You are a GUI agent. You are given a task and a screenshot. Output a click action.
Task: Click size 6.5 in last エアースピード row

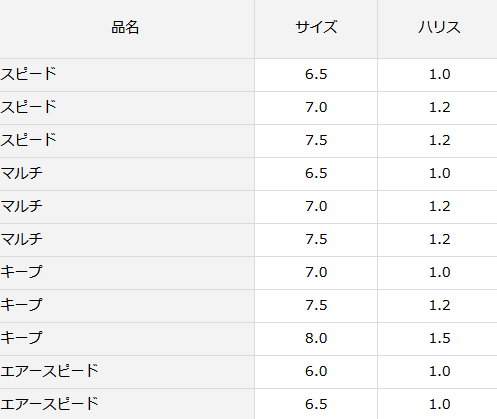(x=316, y=404)
